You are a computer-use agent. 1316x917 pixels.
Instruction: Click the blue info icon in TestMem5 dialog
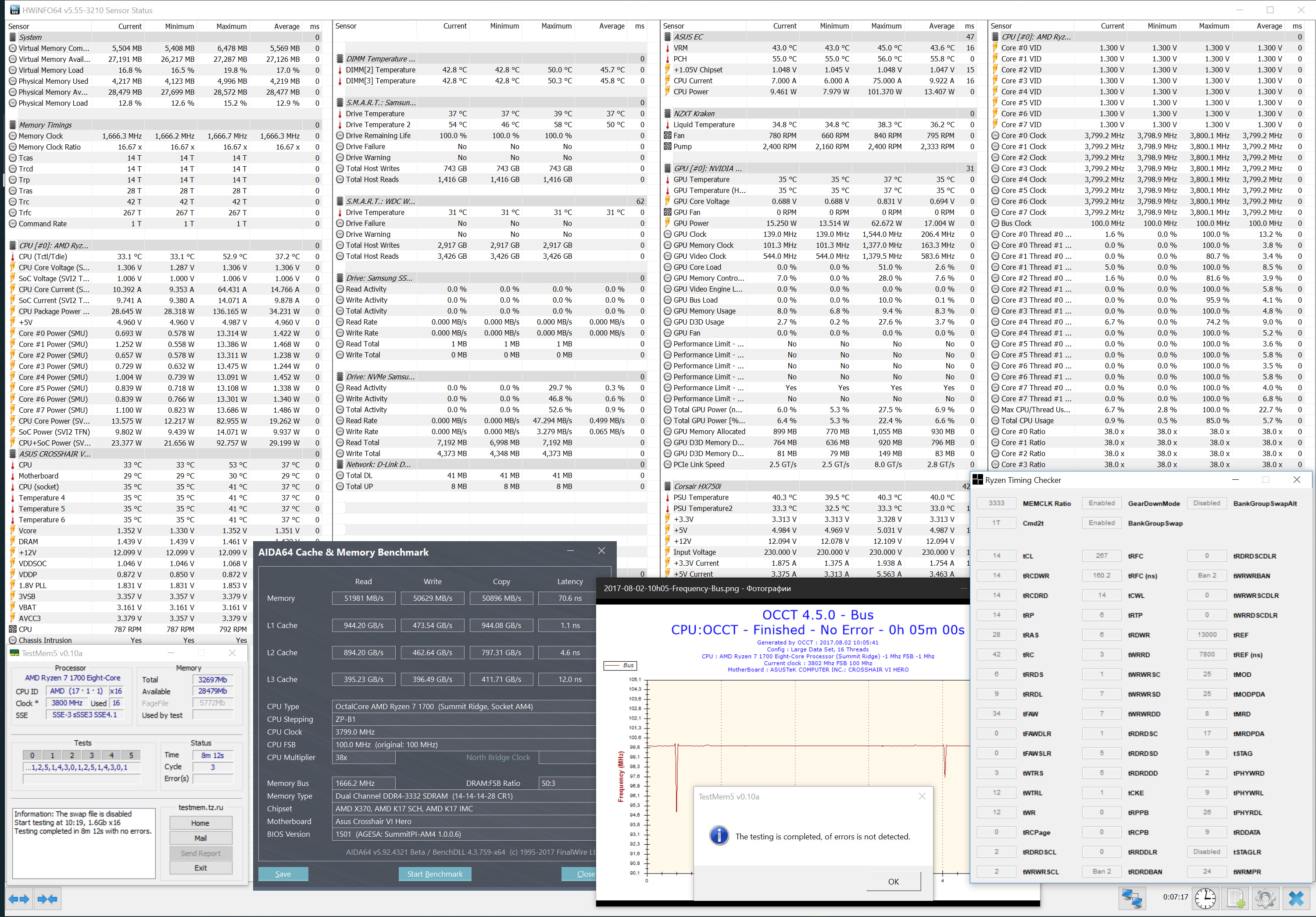[x=719, y=835]
